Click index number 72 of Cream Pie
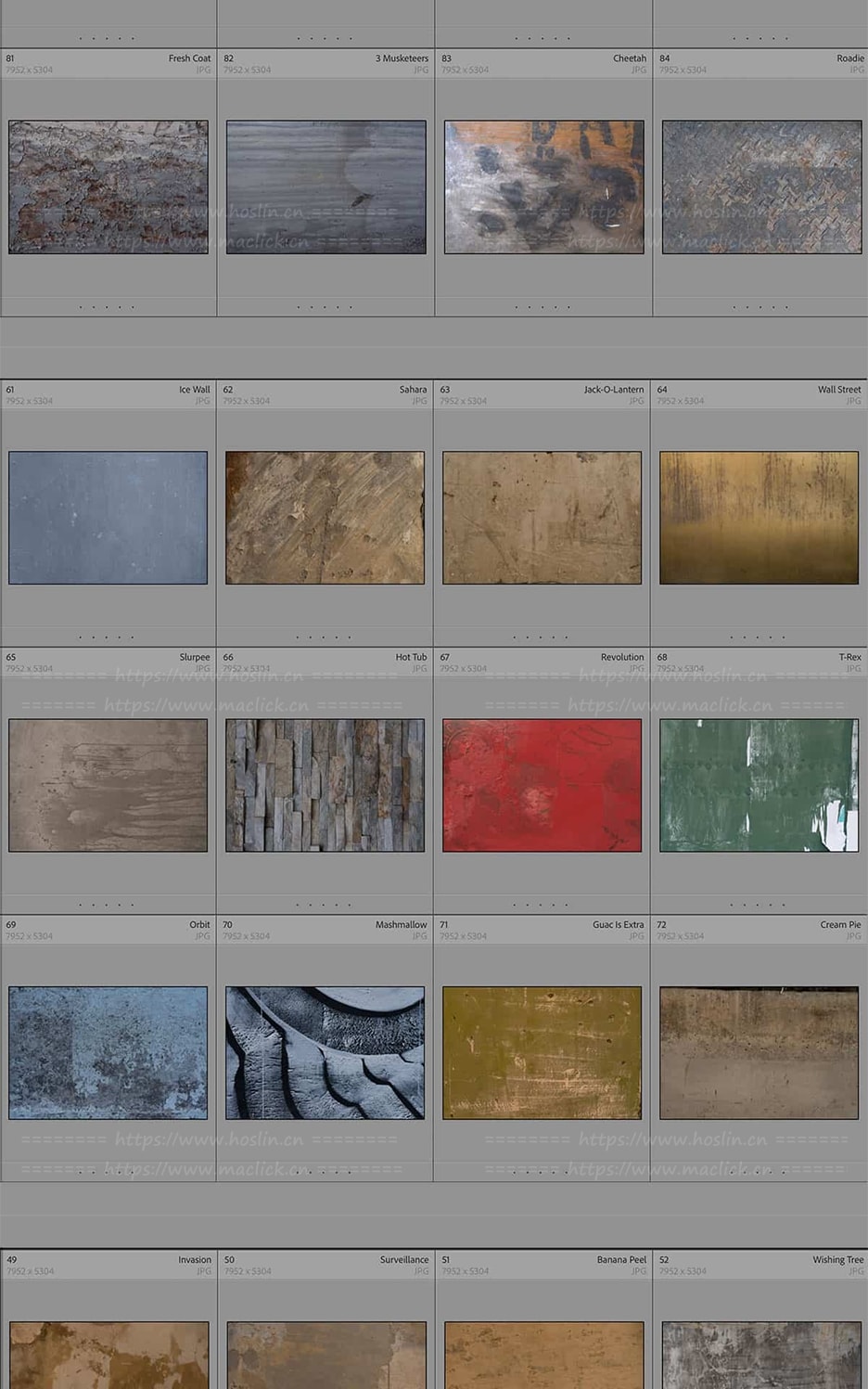 [x=661, y=925]
